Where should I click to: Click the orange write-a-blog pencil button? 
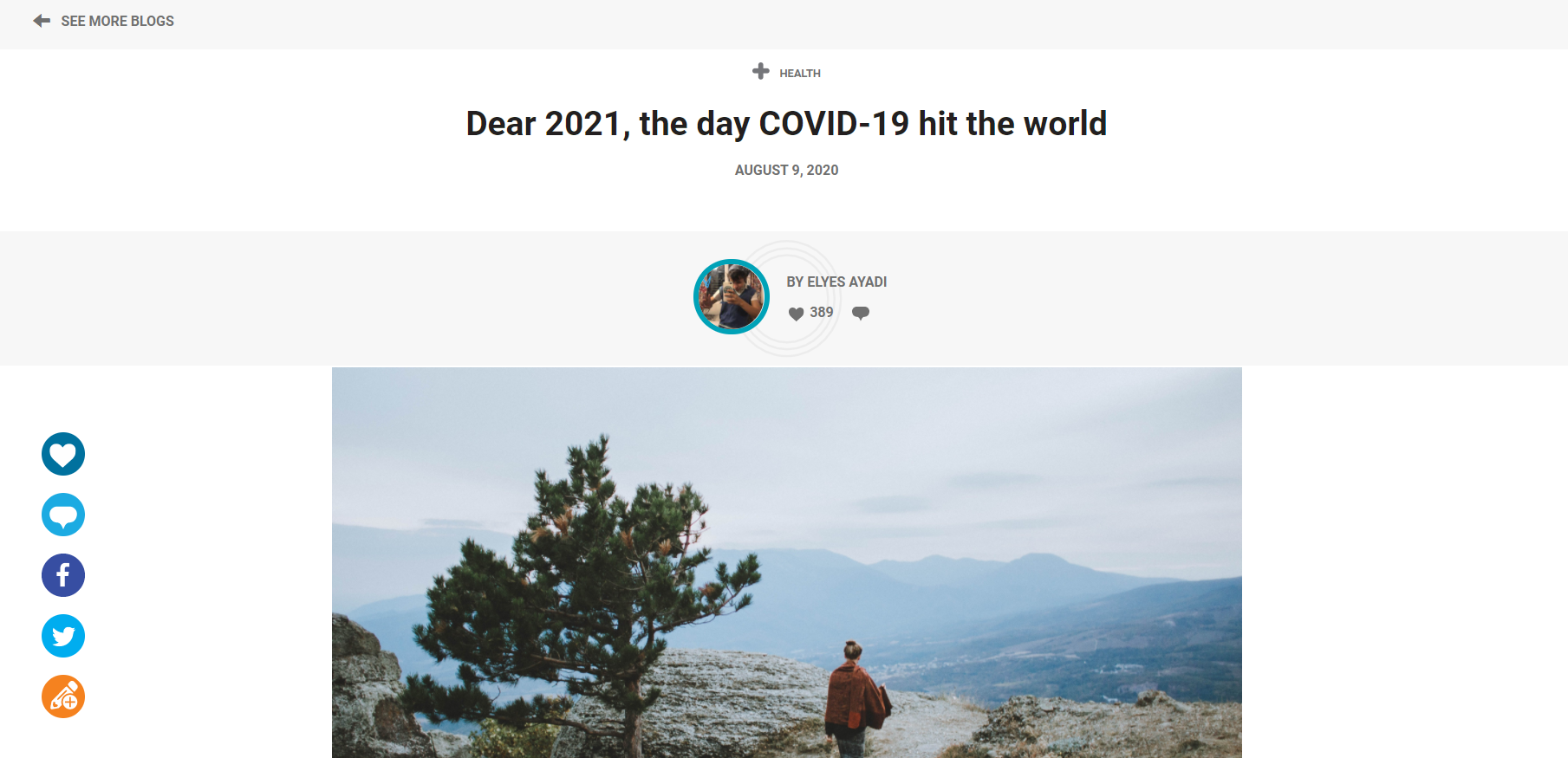[x=63, y=696]
